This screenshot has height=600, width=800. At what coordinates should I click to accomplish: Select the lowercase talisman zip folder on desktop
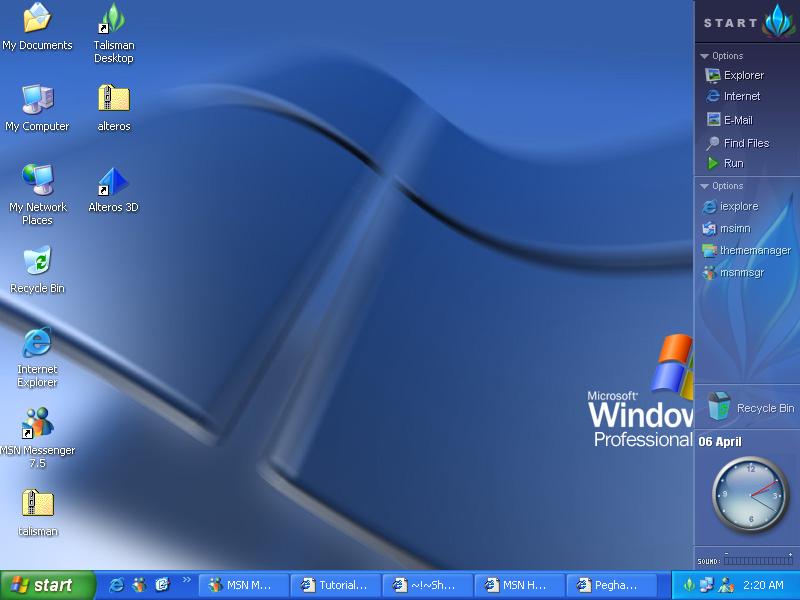(37, 513)
